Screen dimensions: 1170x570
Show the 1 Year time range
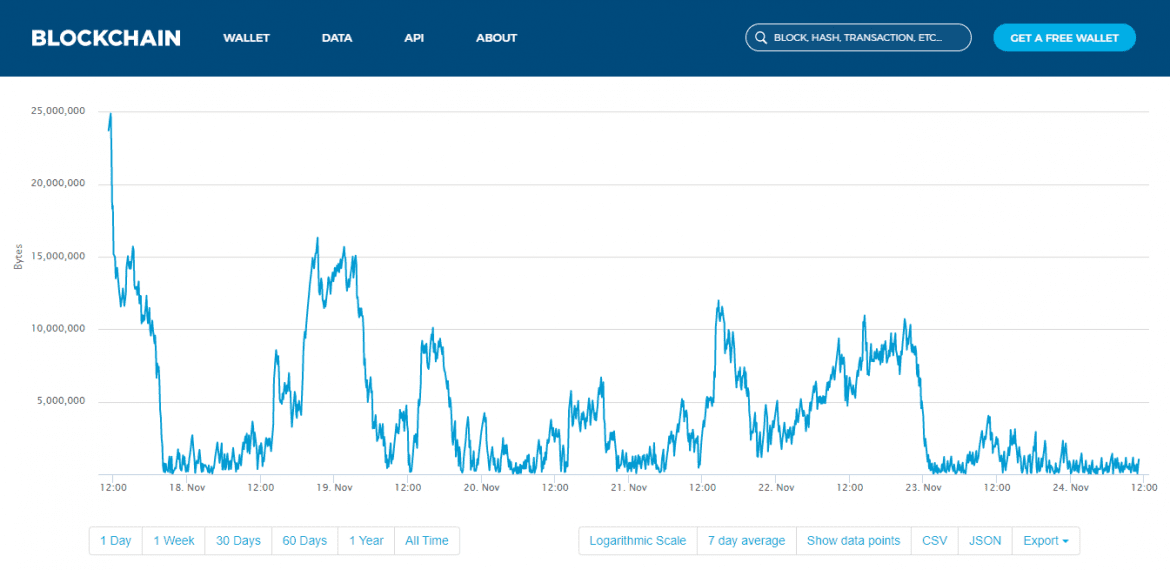[x=366, y=541]
